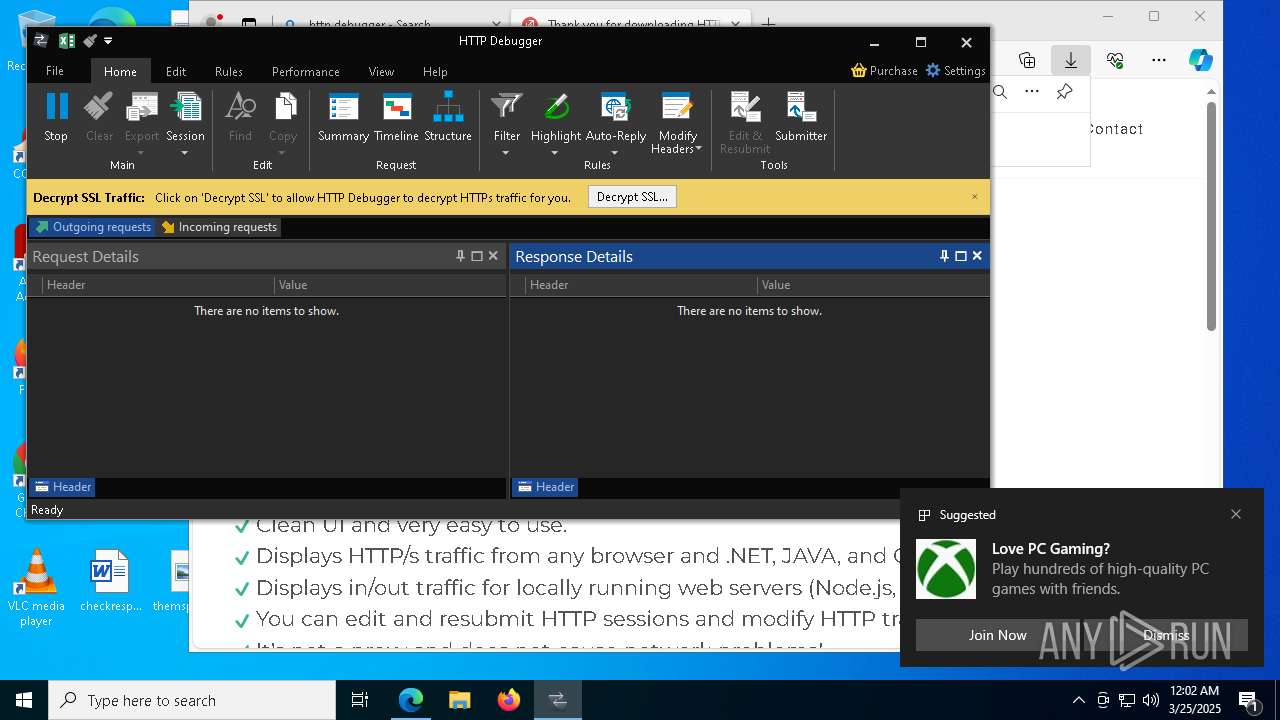Expand the Copy dropdown
The height and width of the screenshot is (720, 1280).
pos(282,153)
